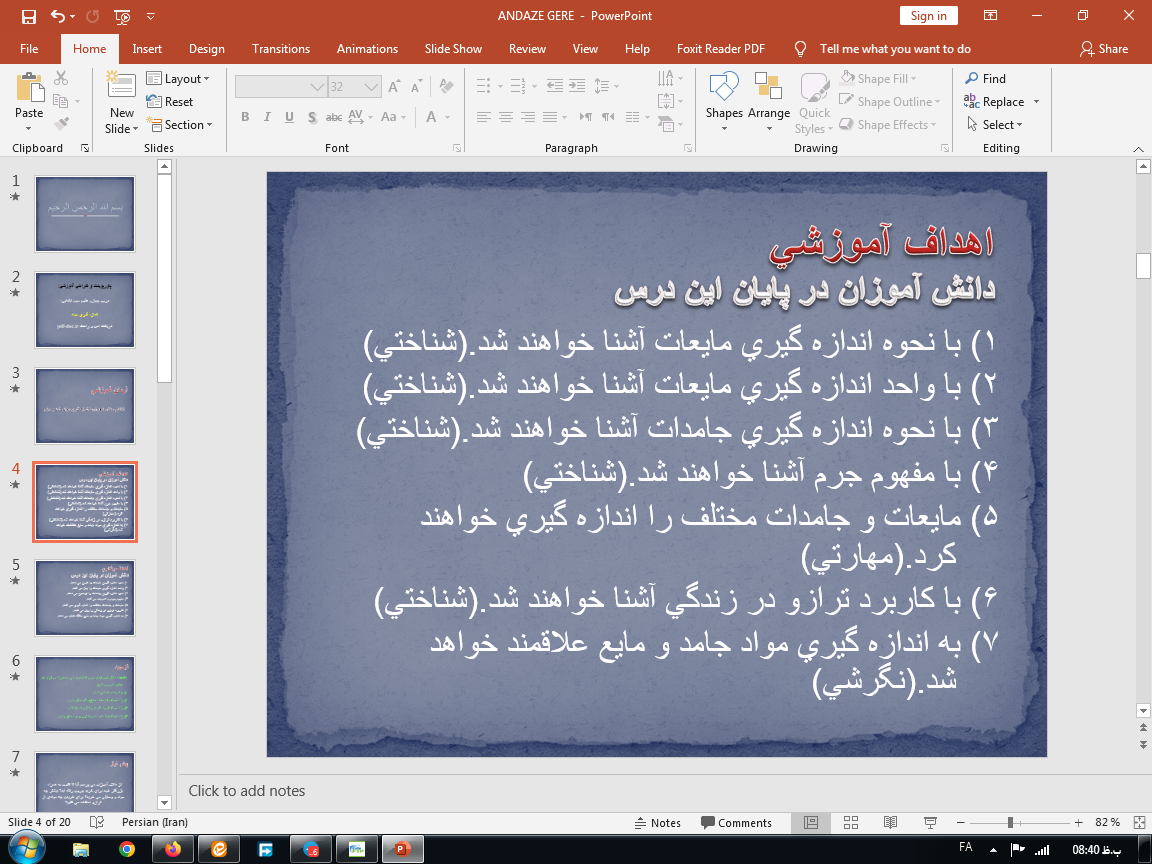
Task: Toggle Bold formatting
Action: [x=245, y=117]
